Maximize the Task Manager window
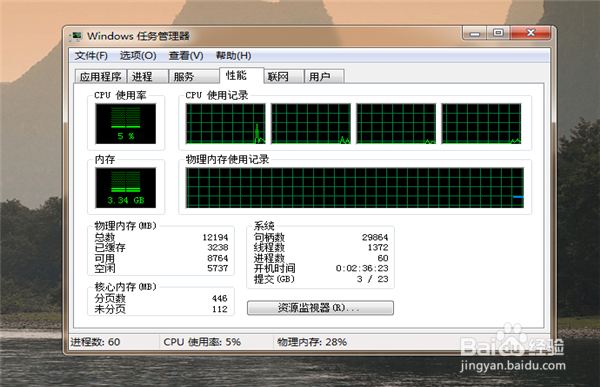600x387 pixels. point(498,33)
